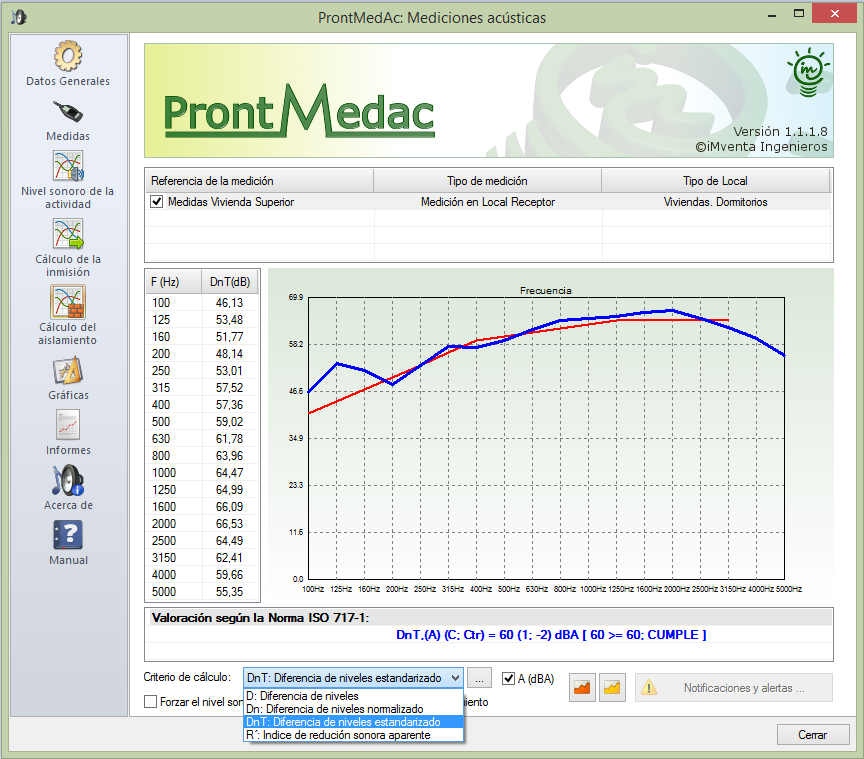Select the 400 Hz row value 57,36

coord(229,405)
